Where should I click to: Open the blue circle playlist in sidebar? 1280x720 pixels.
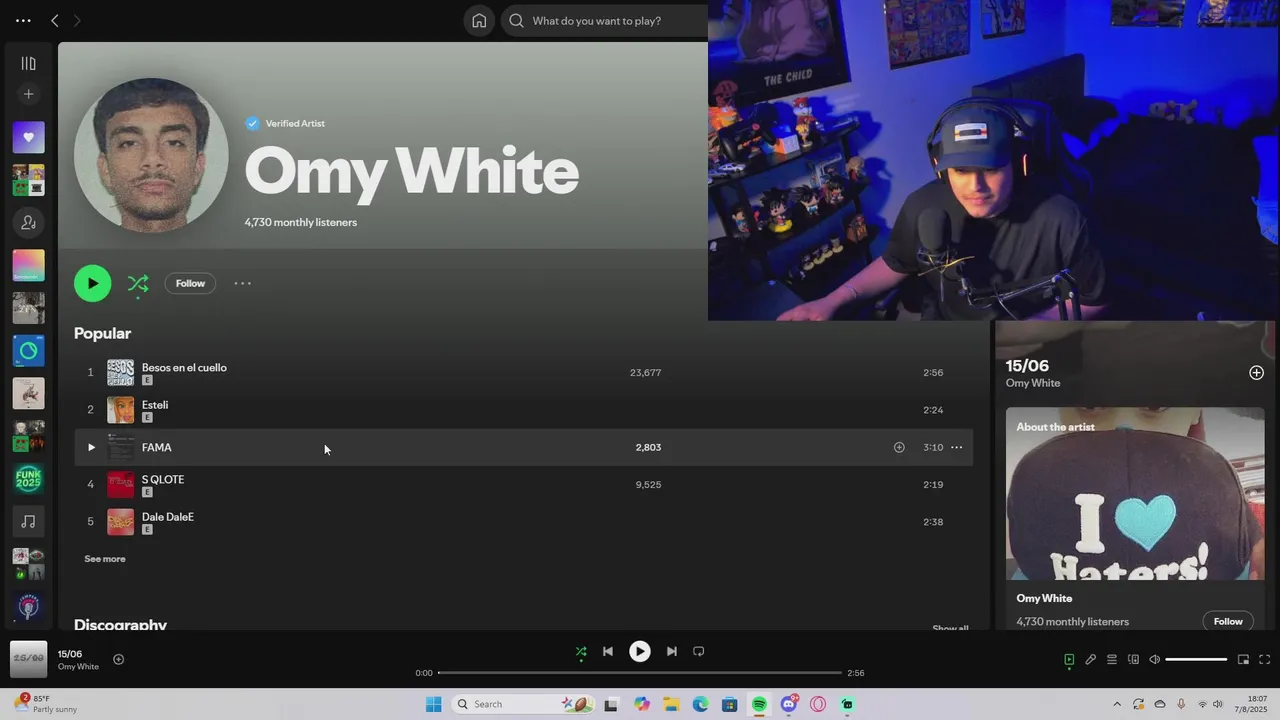tap(28, 351)
